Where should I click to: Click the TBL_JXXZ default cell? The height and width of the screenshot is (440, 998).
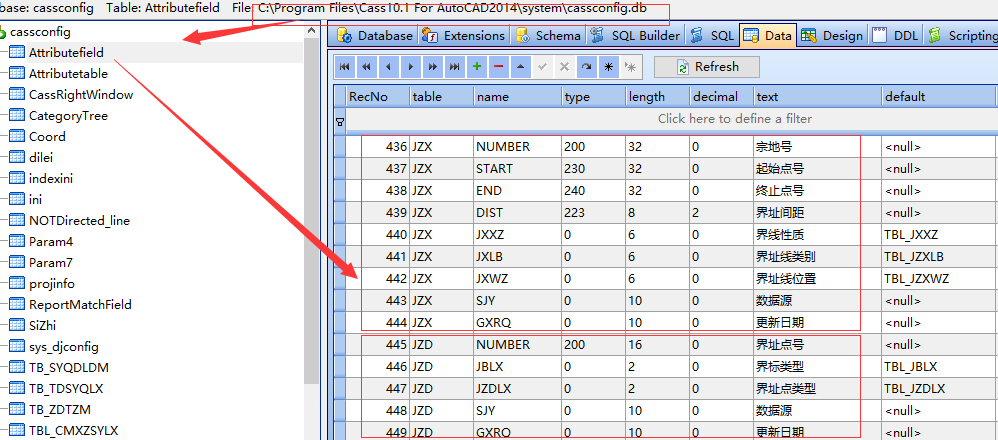[x=938, y=234]
